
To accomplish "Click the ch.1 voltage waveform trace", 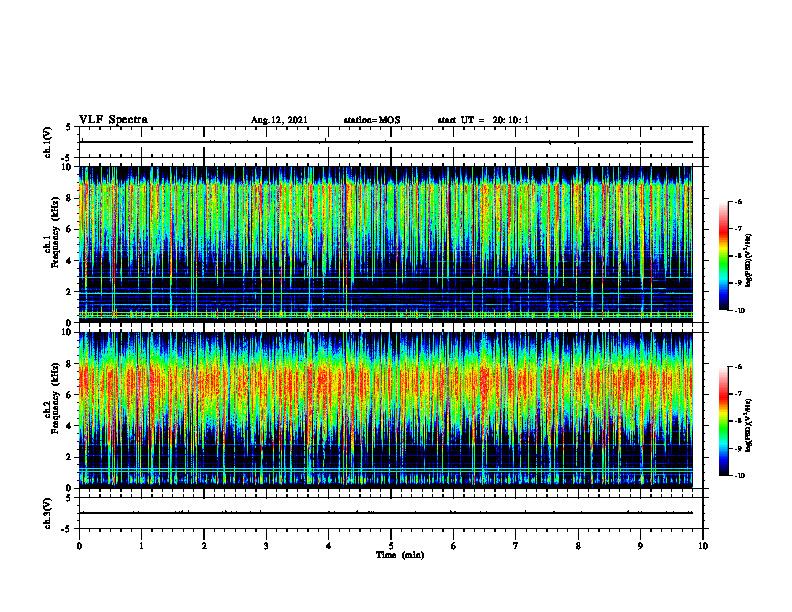I will point(386,142).
